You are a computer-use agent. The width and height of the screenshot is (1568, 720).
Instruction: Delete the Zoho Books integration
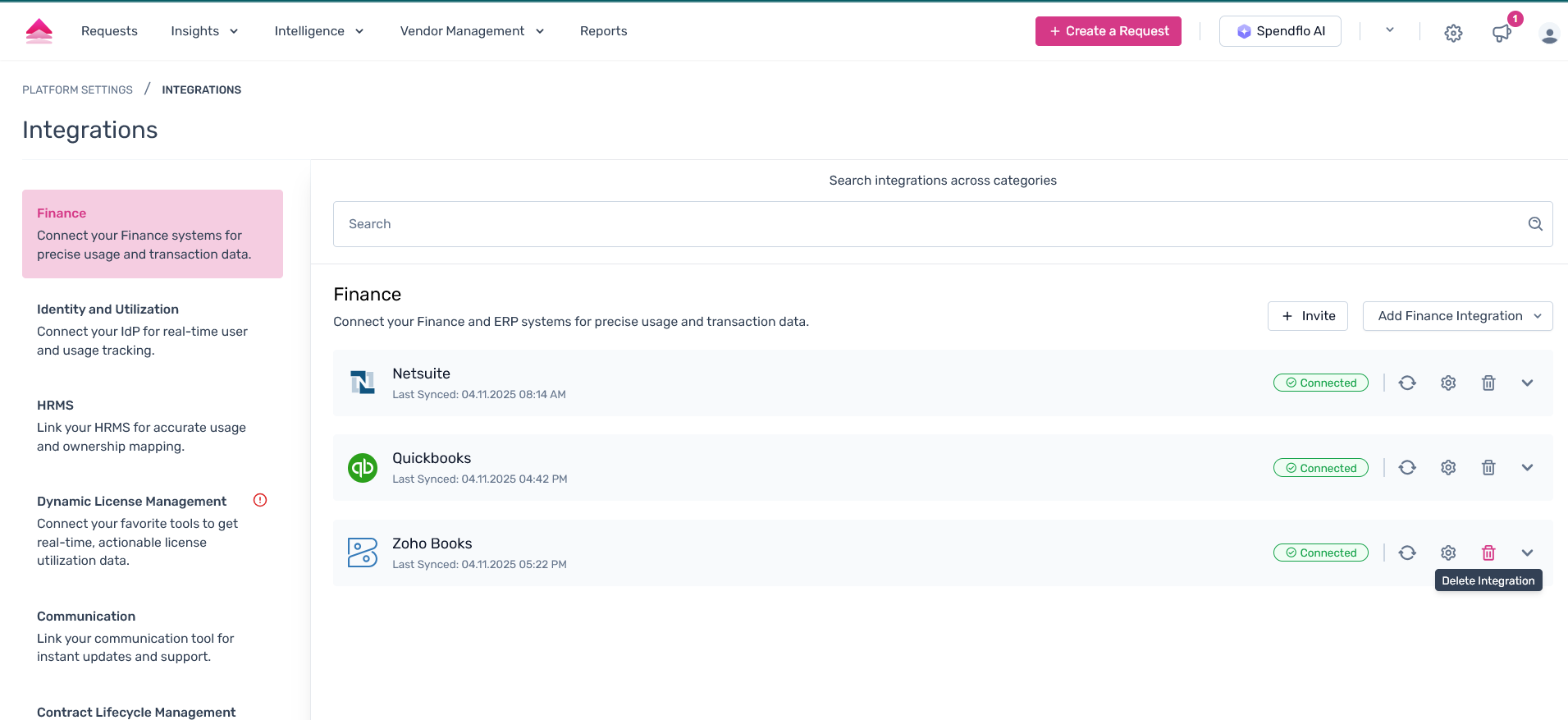(x=1488, y=553)
